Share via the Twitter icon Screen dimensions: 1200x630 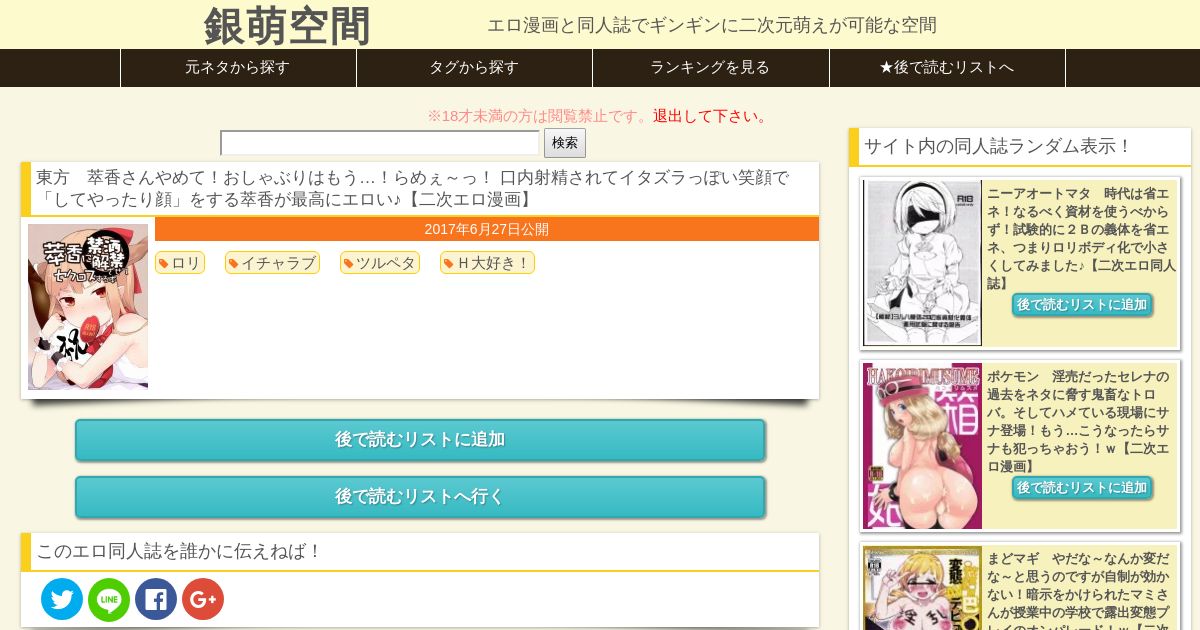[x=62, y=599]
